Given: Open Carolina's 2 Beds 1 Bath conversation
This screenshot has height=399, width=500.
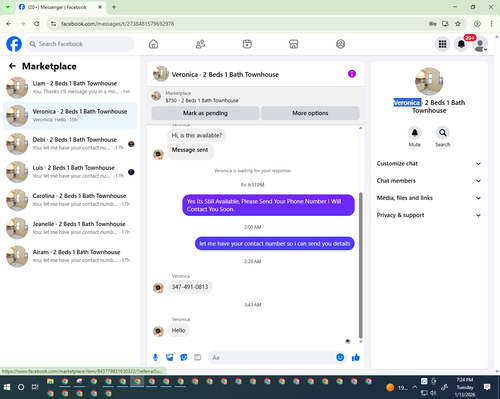Looking at the screenshot, I should click(70, 200).
